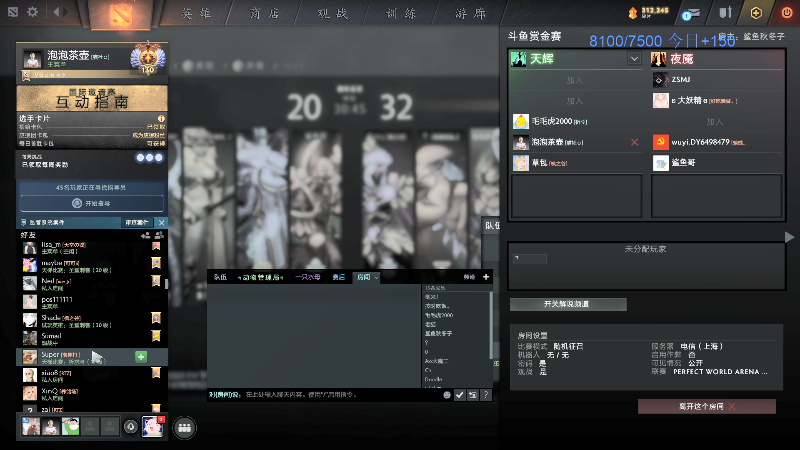Open the settings gear in top bar
The image size is (800, 450).
tap(33, 12)
